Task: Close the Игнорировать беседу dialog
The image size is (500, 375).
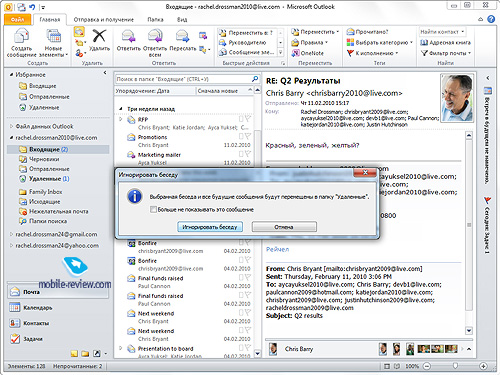Action: (x=365, y=173)
